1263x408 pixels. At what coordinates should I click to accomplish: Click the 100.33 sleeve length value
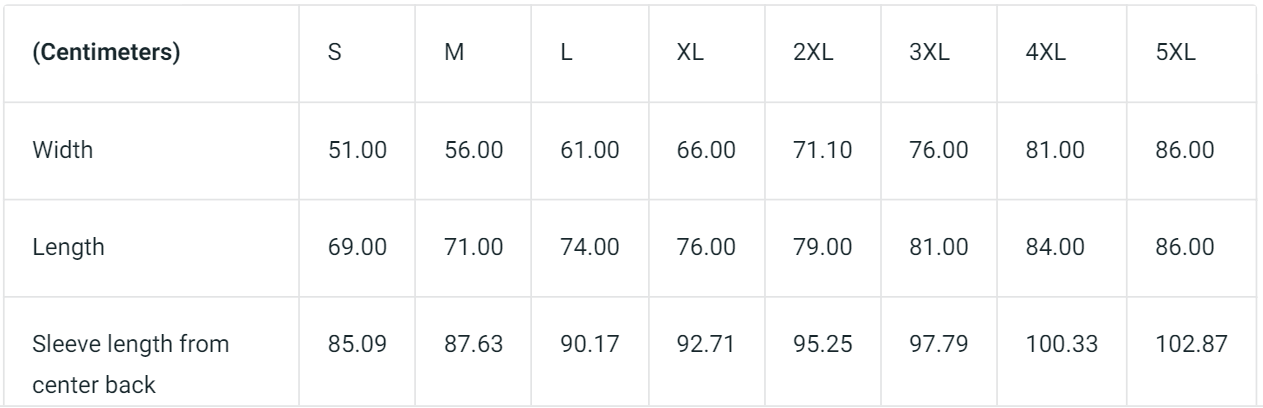1061,347
